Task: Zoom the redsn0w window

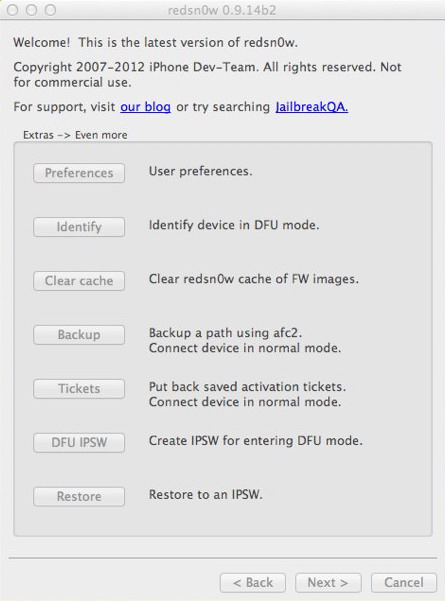Action: coord(50,10)
